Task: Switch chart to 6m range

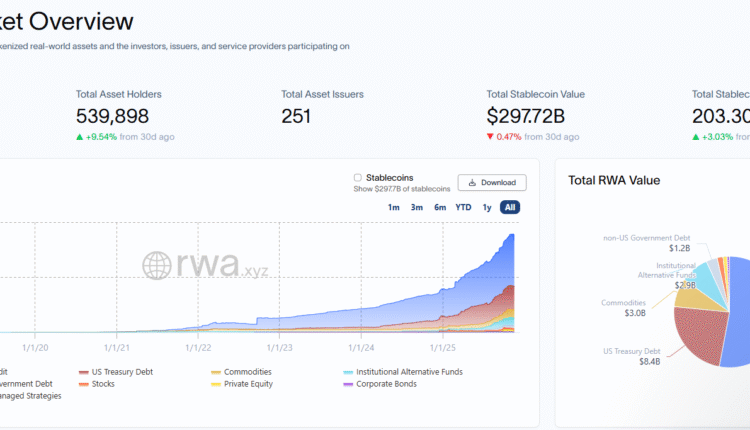Action: coord(440,207)
